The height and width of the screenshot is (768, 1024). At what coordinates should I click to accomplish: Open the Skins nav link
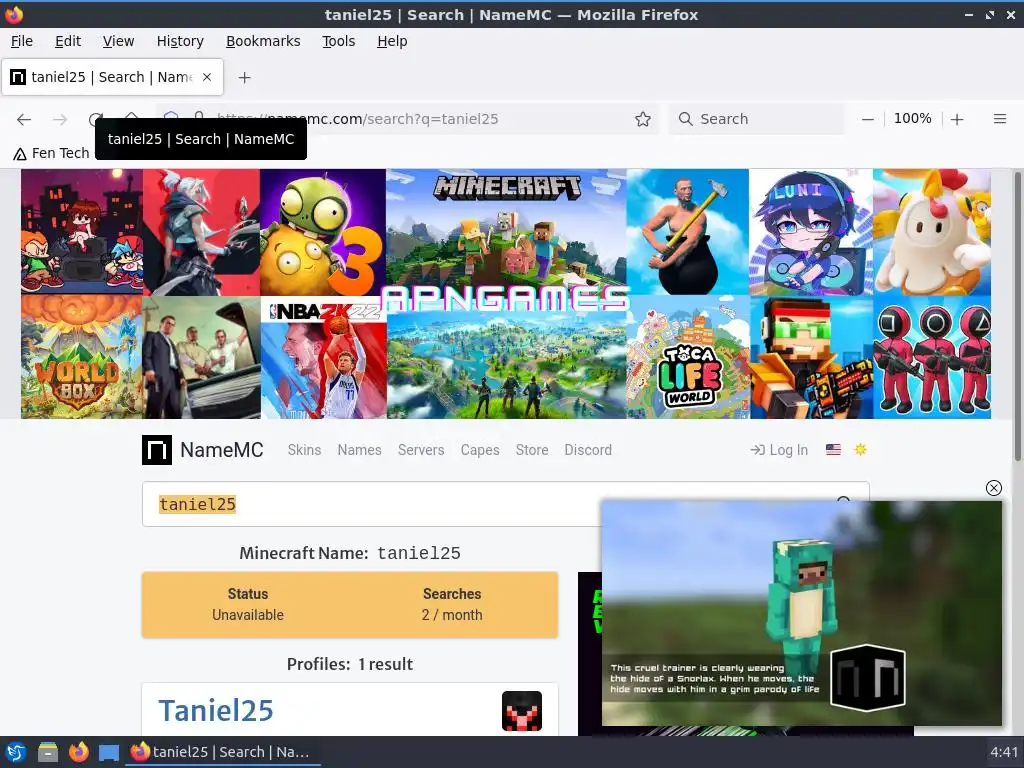(304, 450)
